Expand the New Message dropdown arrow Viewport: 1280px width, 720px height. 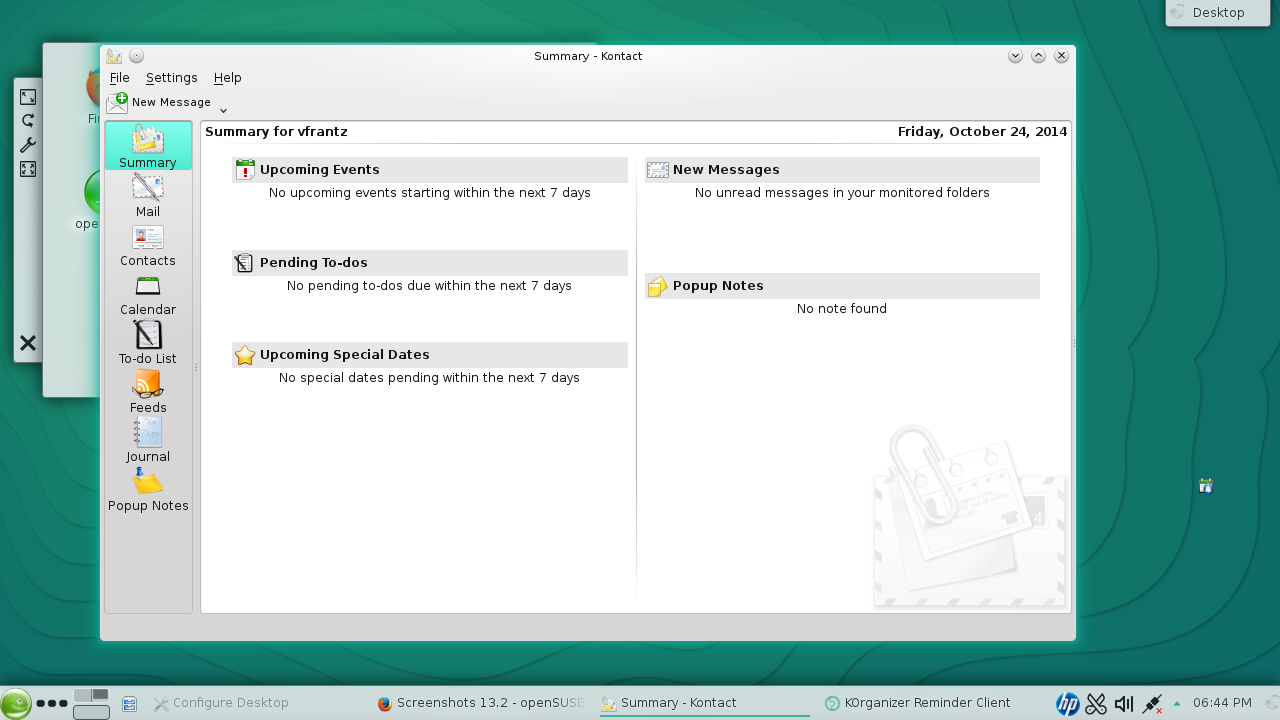coord(223,110)
